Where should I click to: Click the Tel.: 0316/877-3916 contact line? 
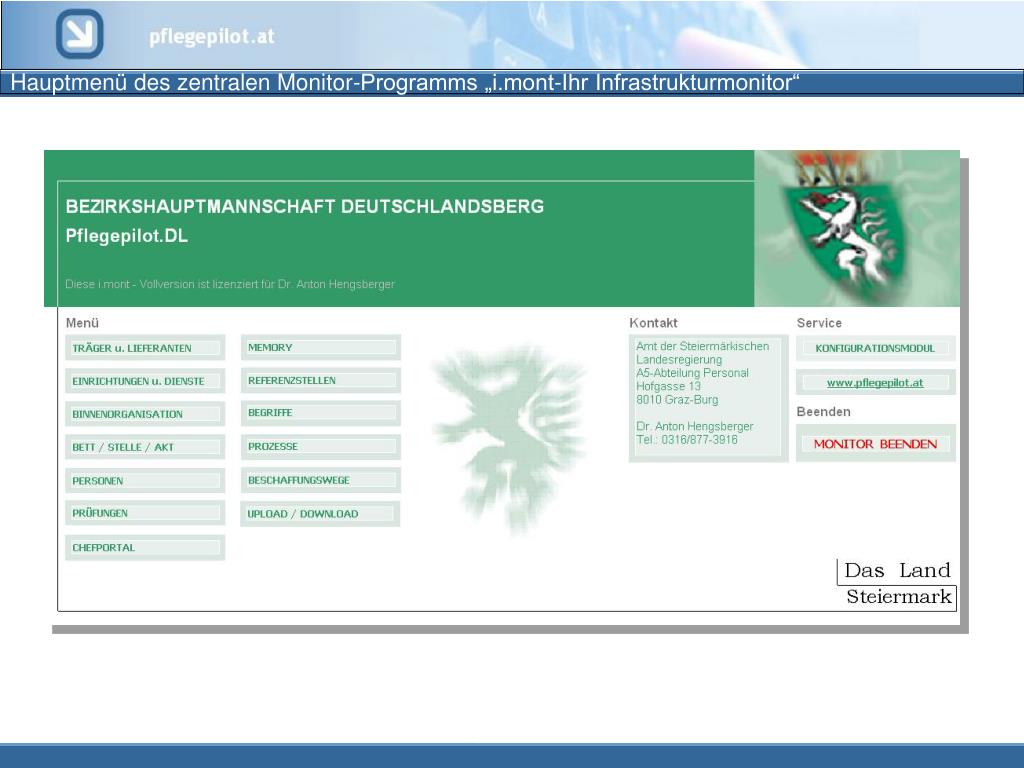[687, 440]
